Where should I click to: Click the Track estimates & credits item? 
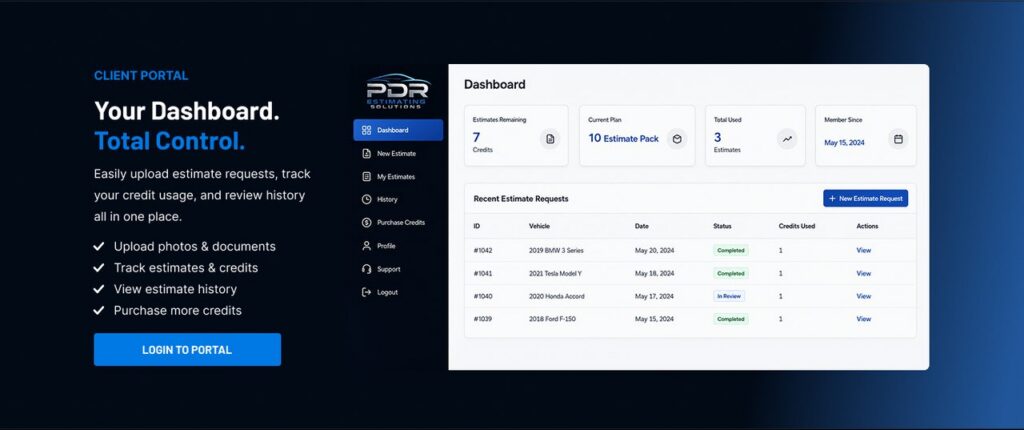[185, 268]
